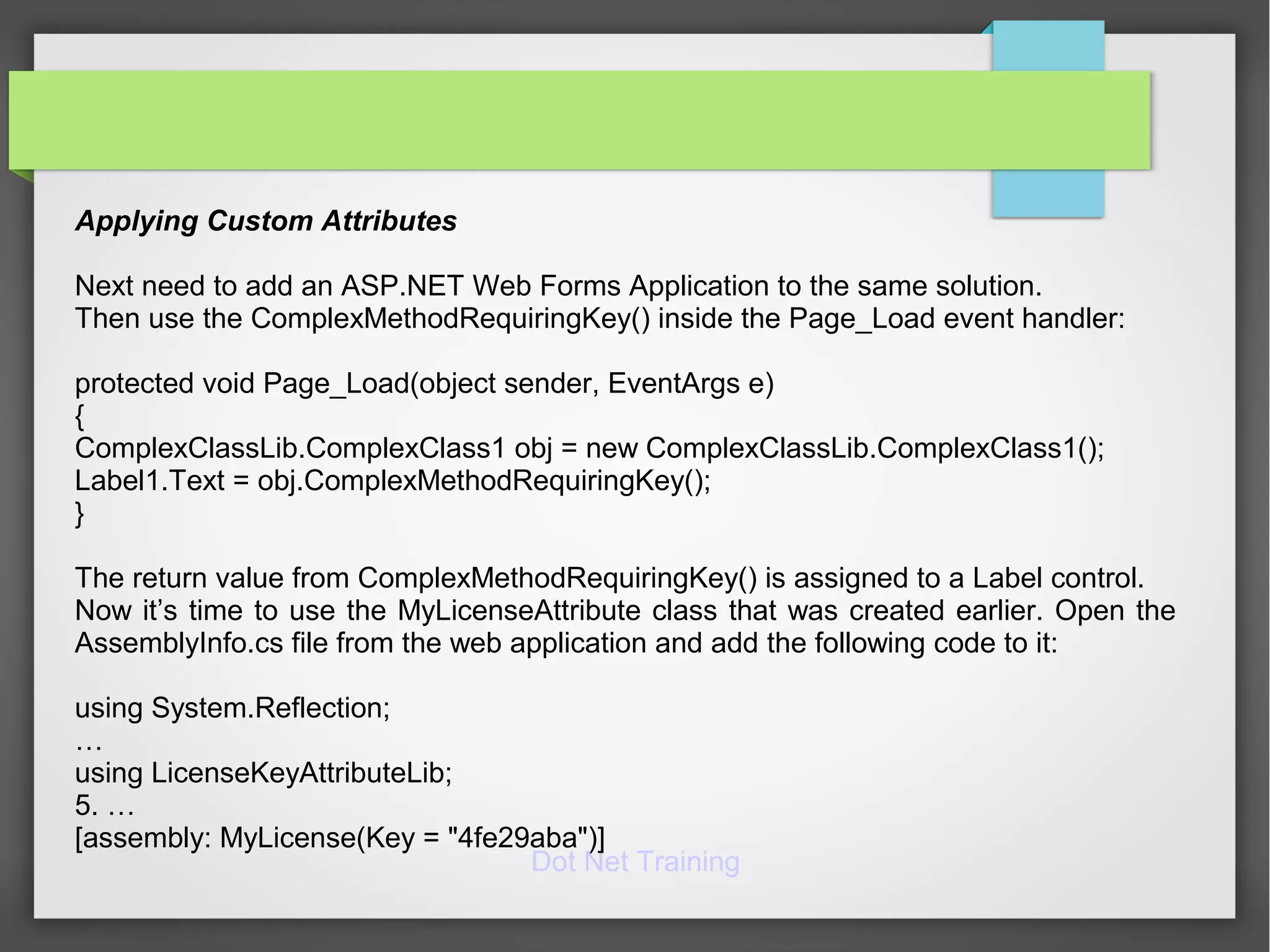Click the '[assembly: MyLicense(Key = "4fe29aba")]' line
Image resolution: width=1270 pixels, height=952 pixels.
[340, 838]
